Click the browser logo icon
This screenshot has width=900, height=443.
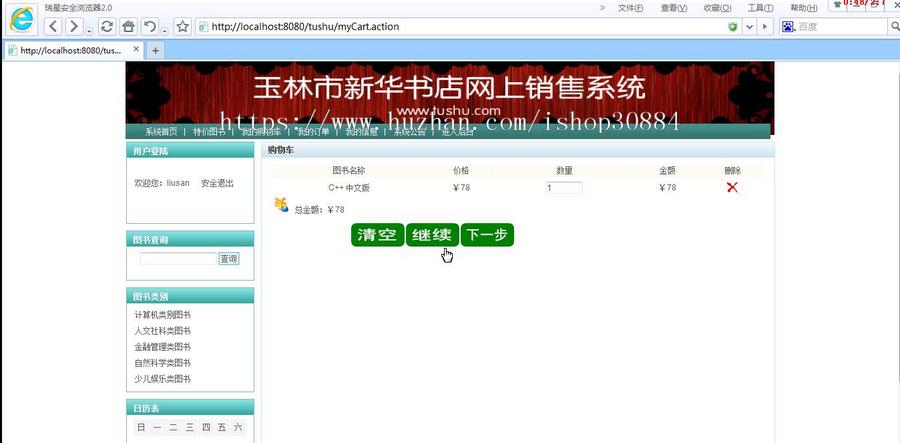point(21,19)
